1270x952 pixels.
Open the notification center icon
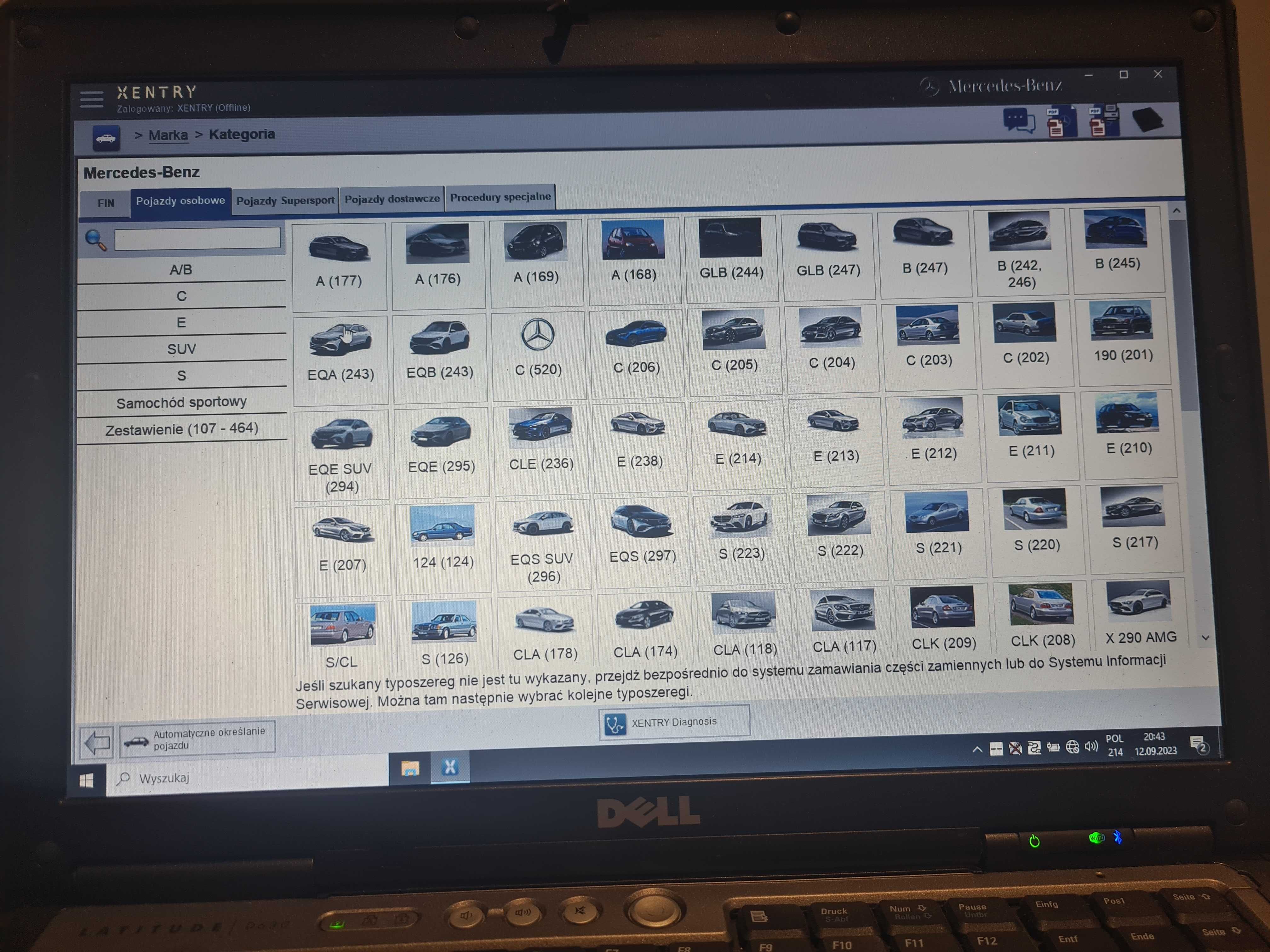click(1199, 745)
